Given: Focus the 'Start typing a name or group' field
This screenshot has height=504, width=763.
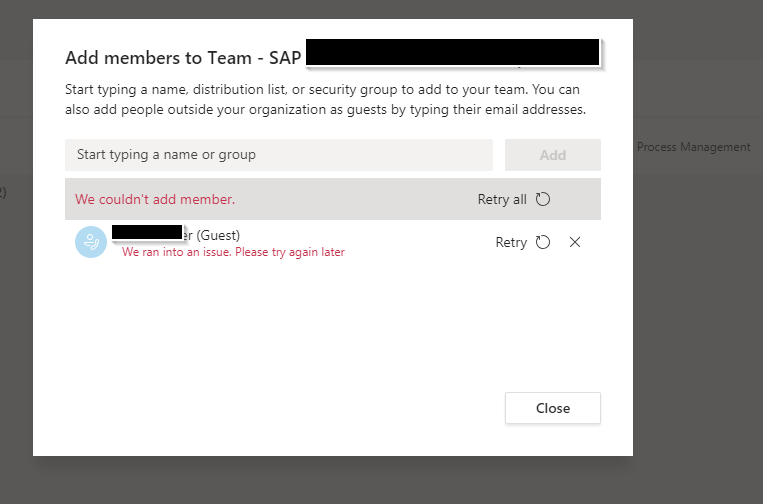Looking at the screenshot, I should 279,155.
